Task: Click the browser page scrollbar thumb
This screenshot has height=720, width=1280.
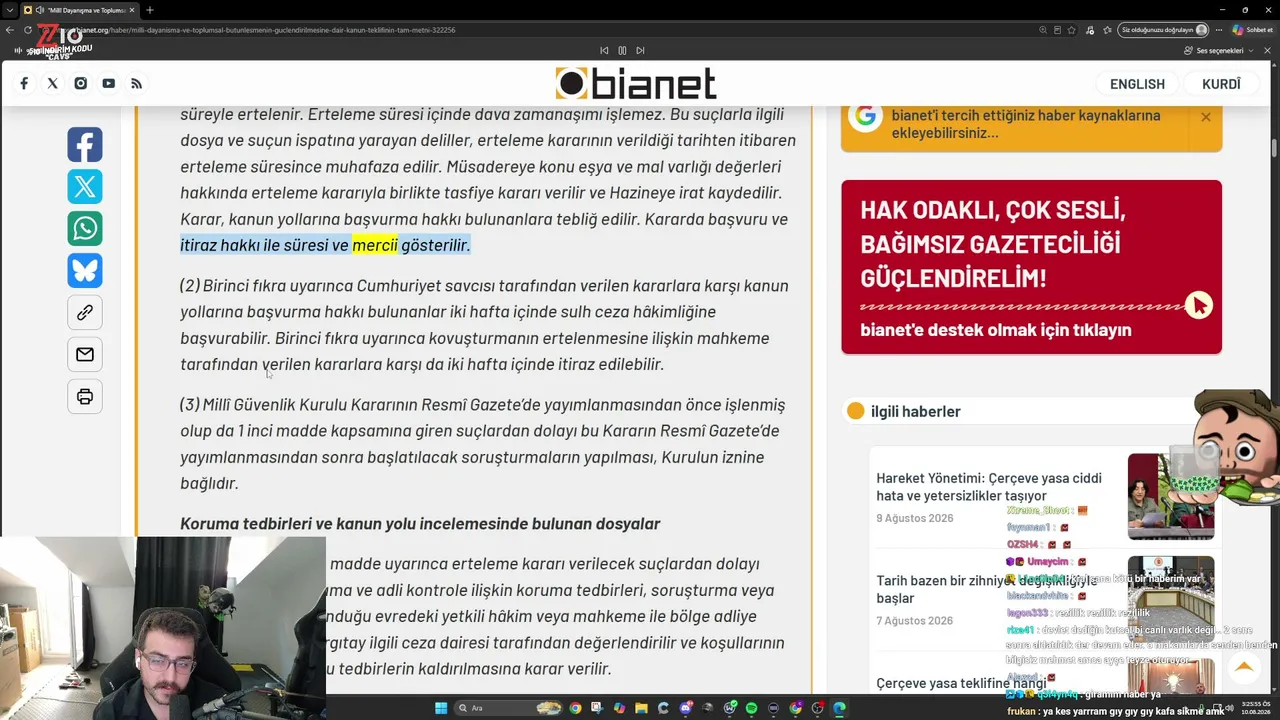Action: tap(1274, 149)
